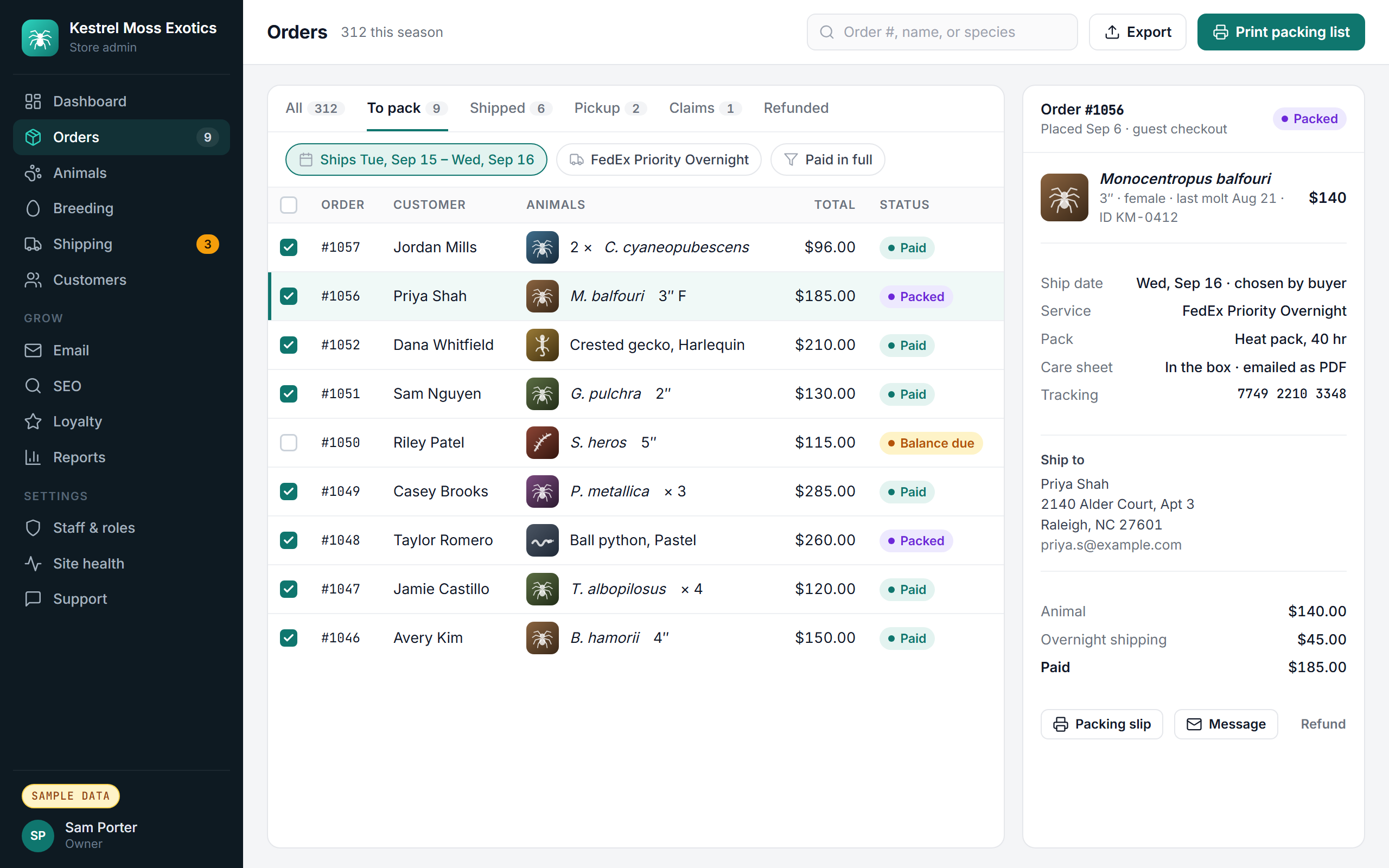Open the SEO magnifier icon
The width and height of the screenshot is (1389, 868).
coord(33,386)
